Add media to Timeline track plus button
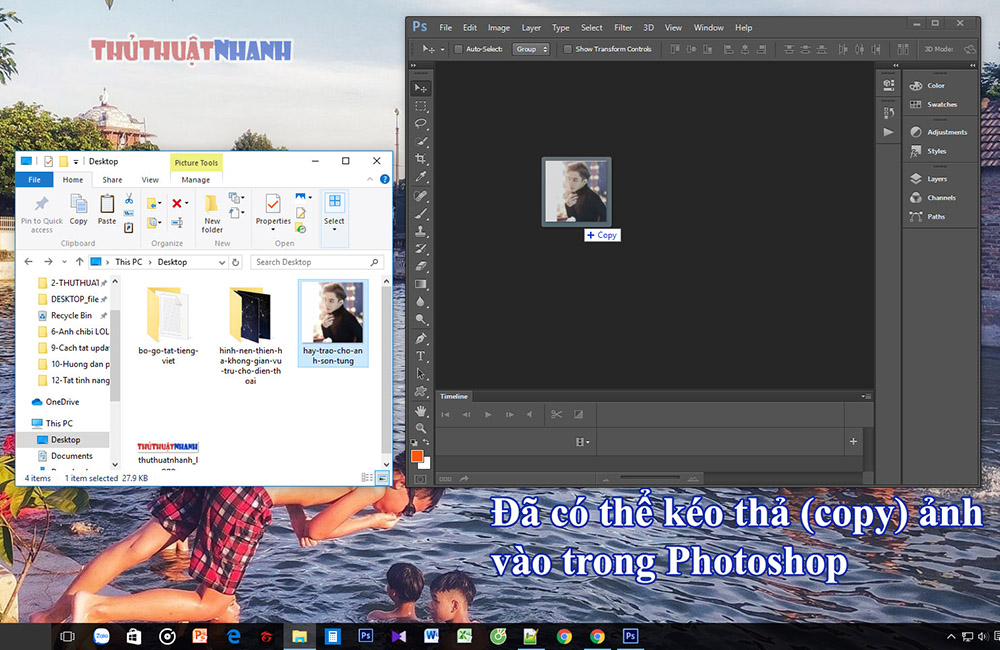This screenshot has height=650, width=1000. coord(853,441)
